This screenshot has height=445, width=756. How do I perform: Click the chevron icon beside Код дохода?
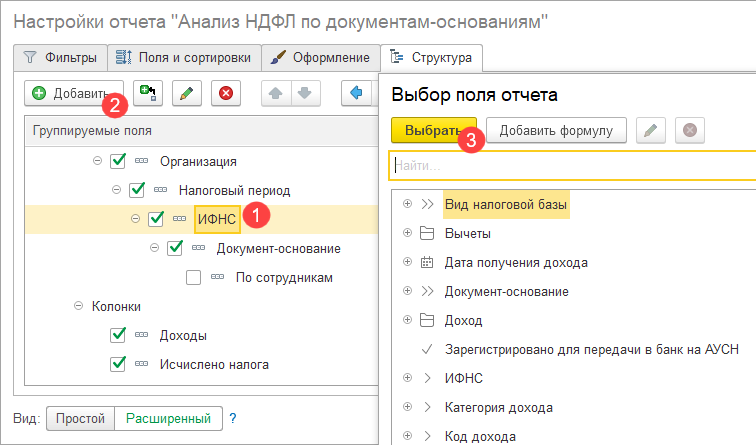(427, 436)
